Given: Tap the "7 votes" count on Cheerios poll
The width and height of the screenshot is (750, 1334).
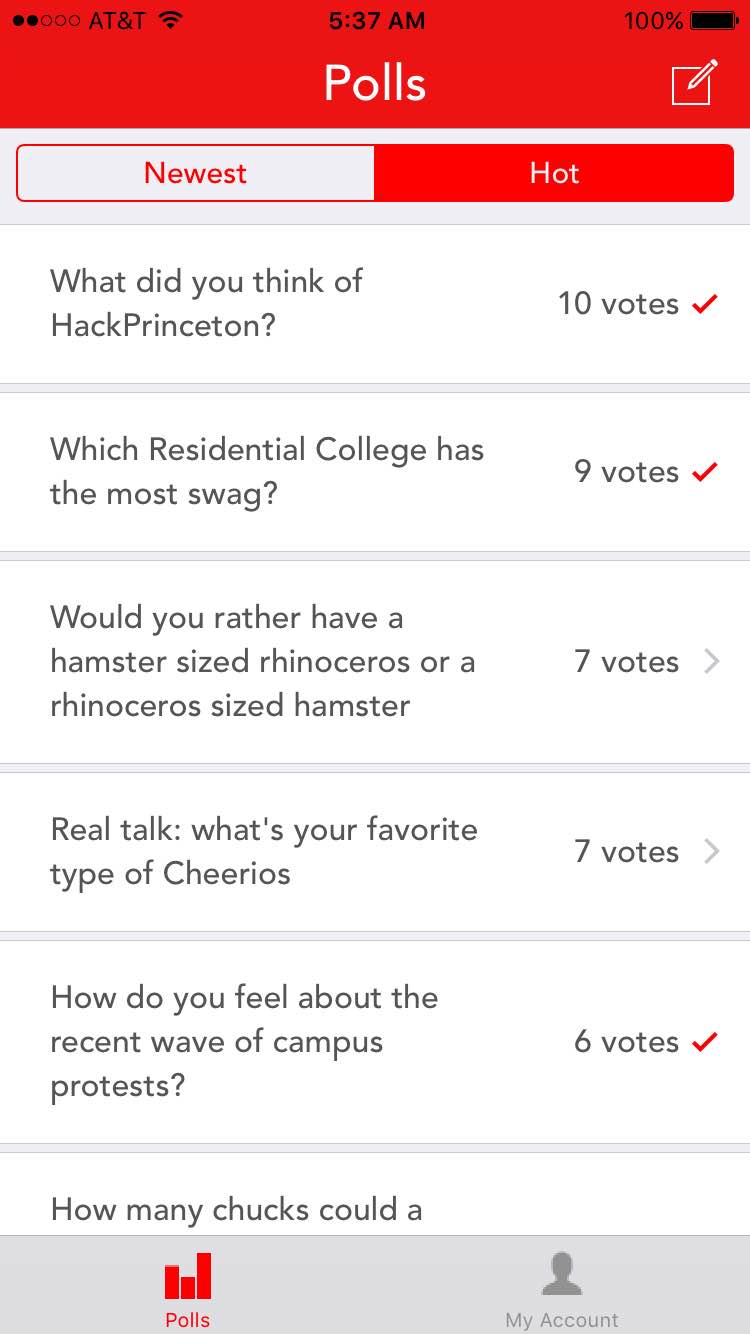Looking at the screenshot, I should click(x=626, y=852).
